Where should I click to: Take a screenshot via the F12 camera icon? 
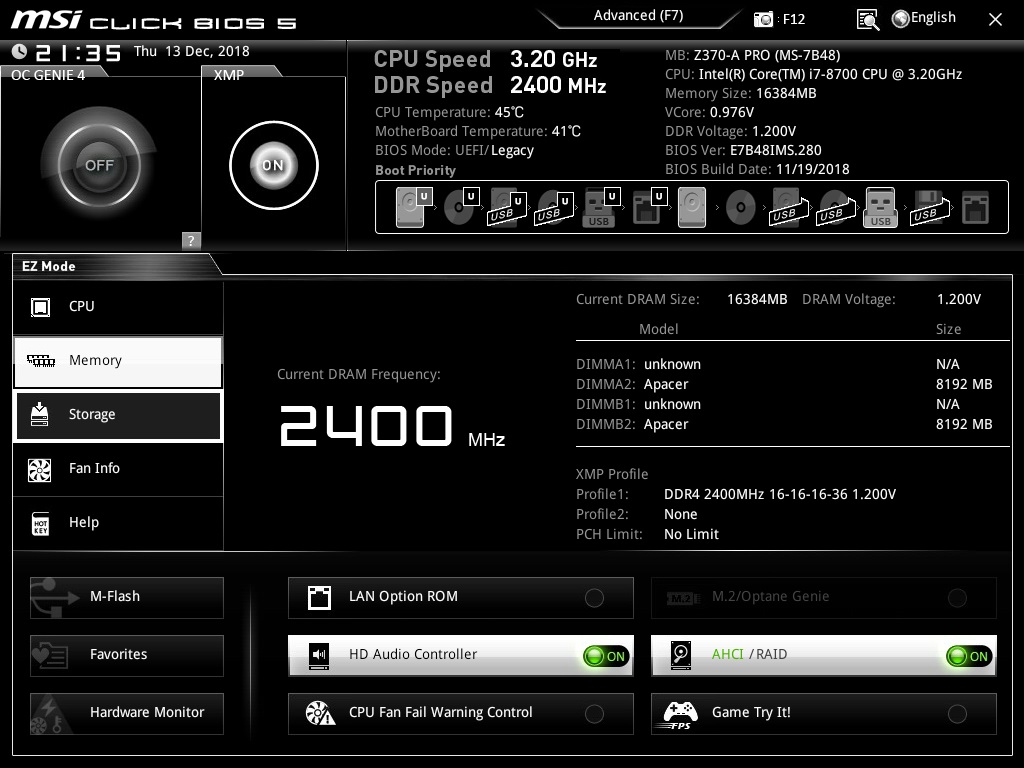[x=763, y=20]
